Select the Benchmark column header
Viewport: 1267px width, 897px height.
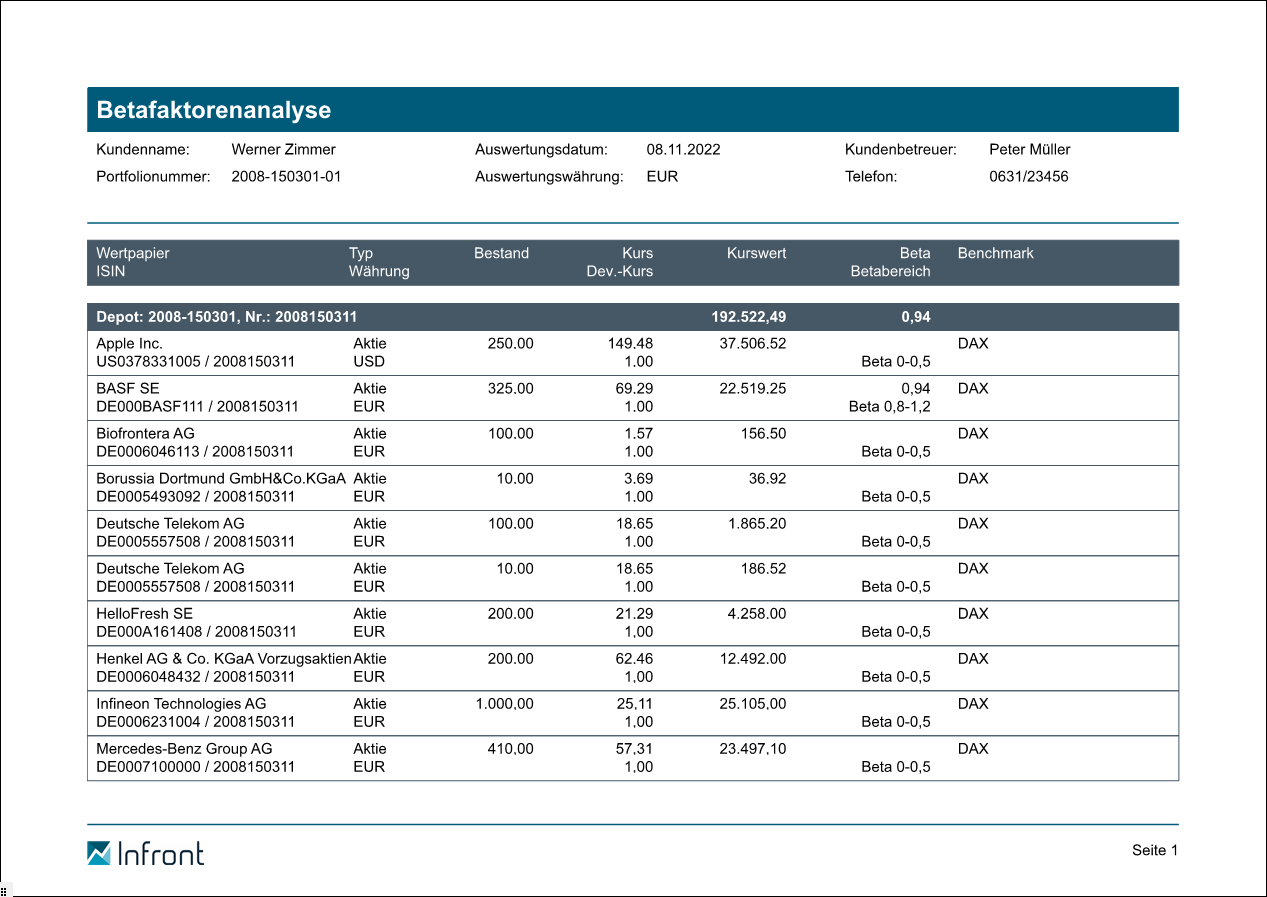(x=995, y=253)
